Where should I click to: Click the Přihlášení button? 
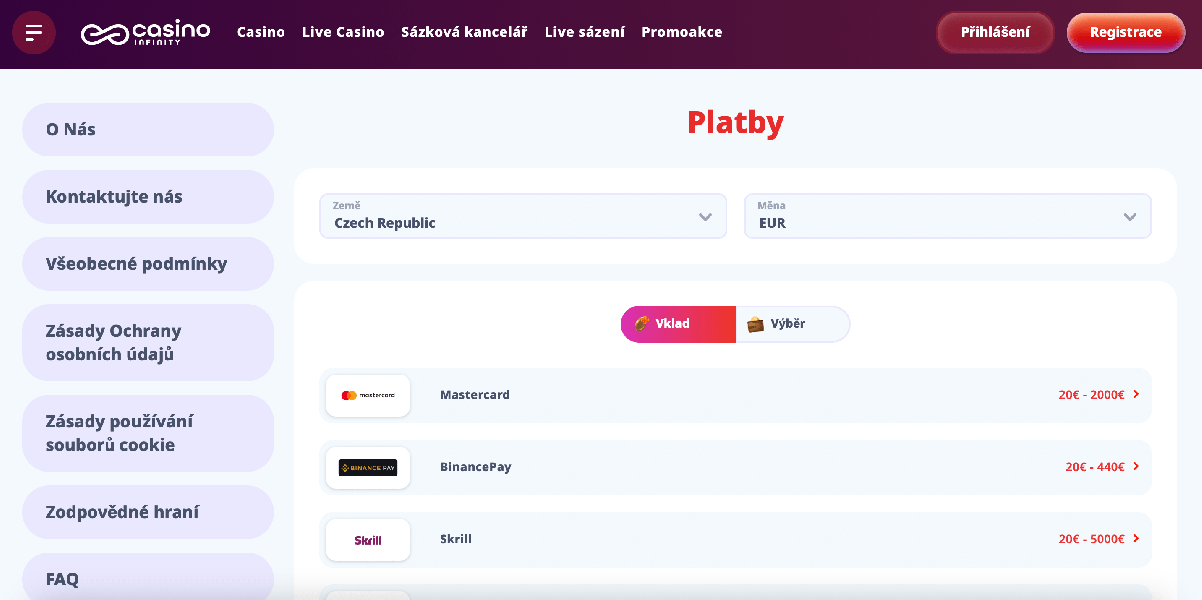[995, 32]
